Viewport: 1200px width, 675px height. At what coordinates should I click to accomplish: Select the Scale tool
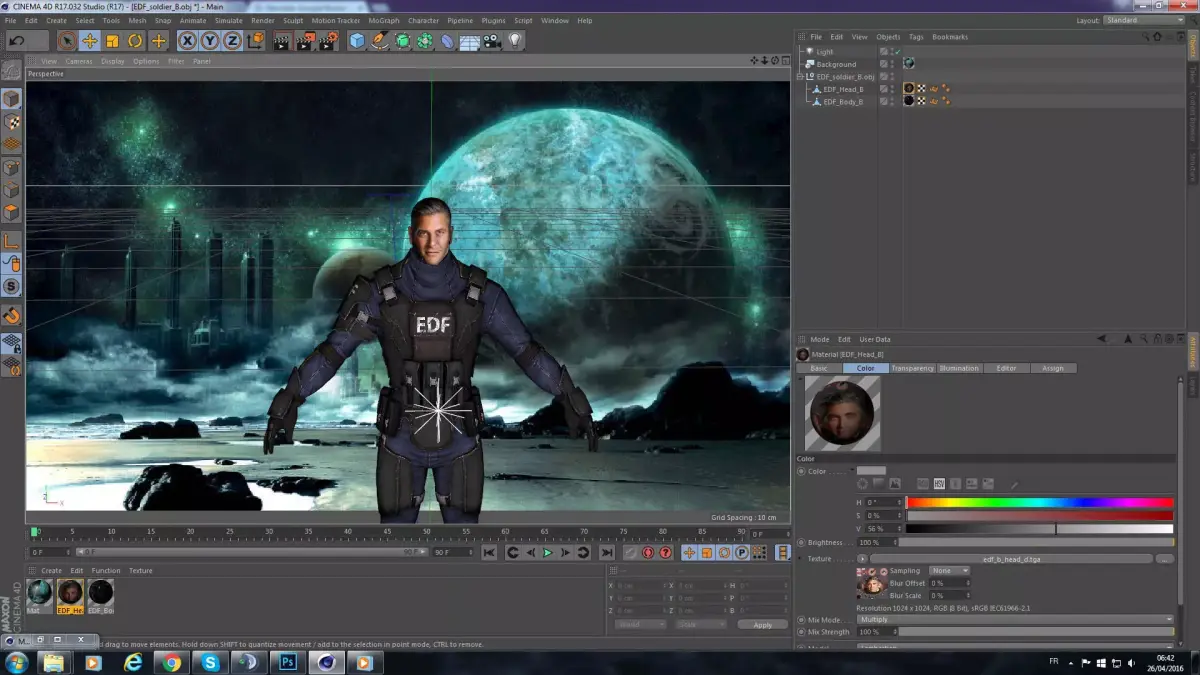point(112,41)
